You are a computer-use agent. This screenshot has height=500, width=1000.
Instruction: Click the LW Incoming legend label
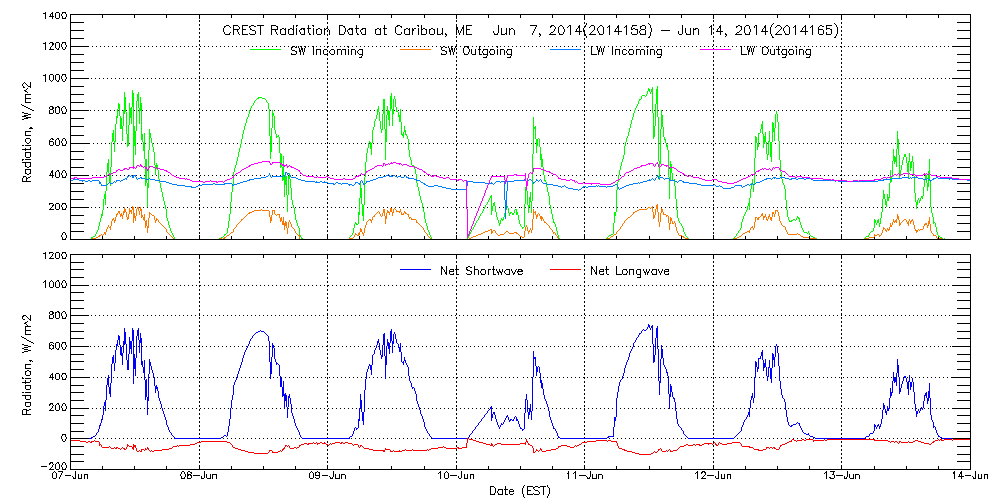(x=626, y=51)
